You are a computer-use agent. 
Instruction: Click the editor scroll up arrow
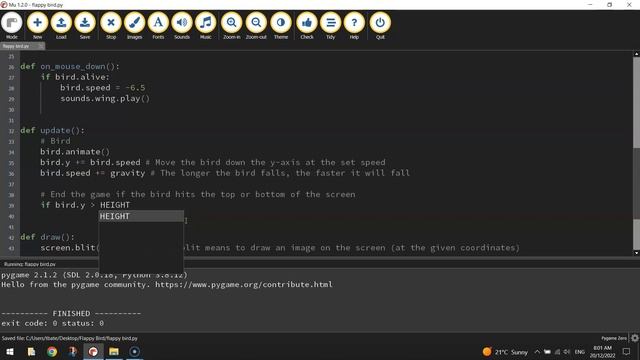636,54
